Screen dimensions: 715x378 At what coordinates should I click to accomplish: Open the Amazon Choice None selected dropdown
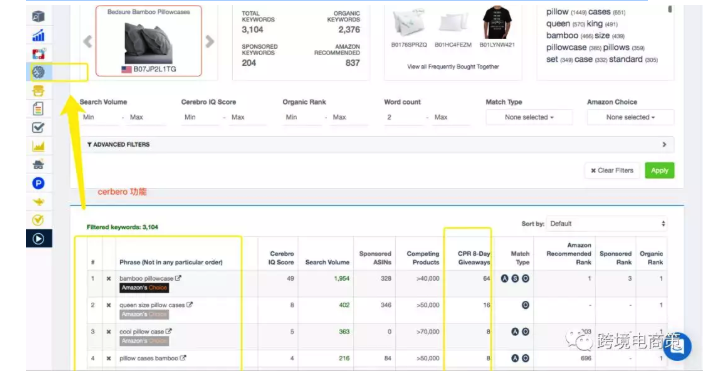[630, 117]
